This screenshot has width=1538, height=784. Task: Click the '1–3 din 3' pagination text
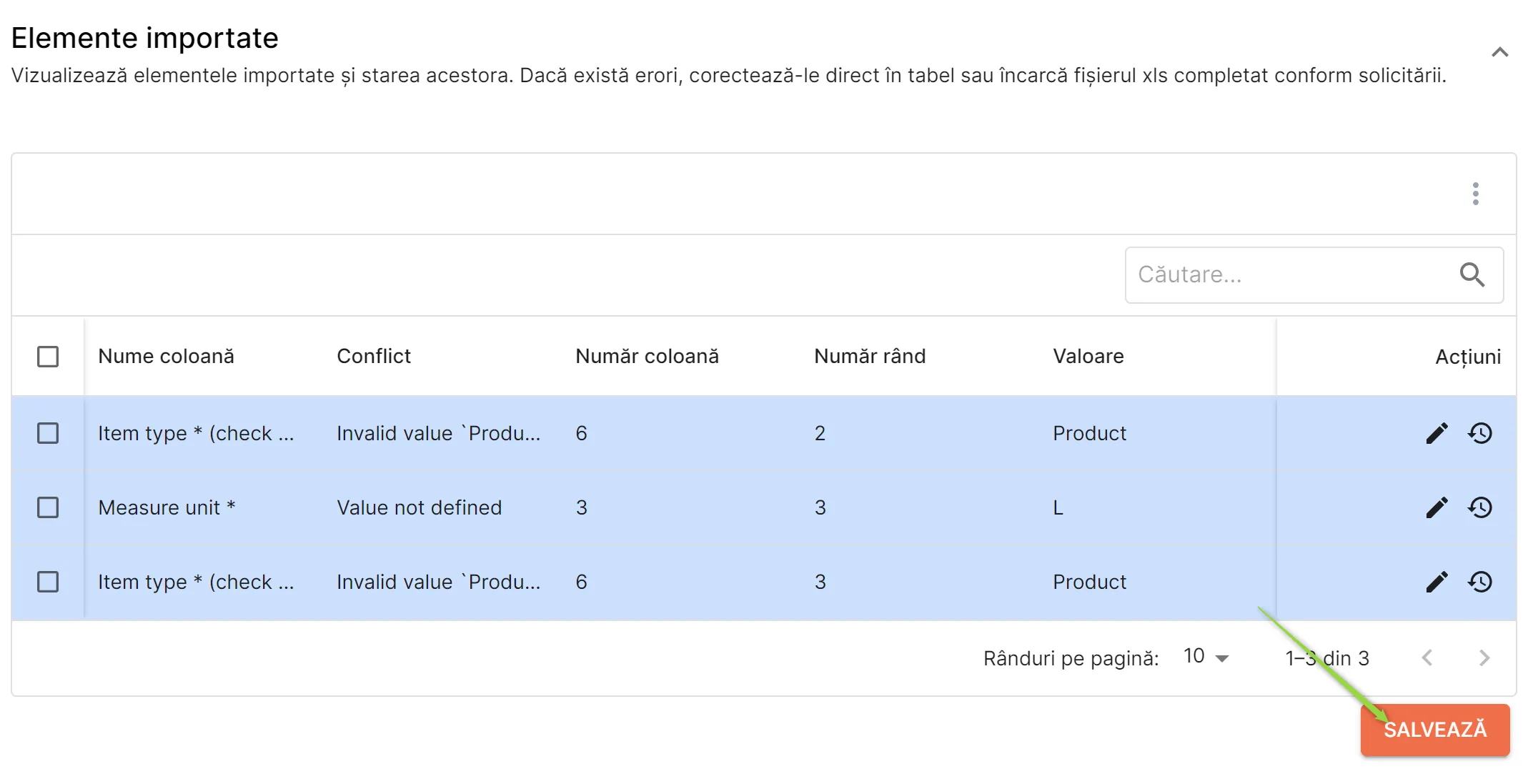click(1327, 658)
